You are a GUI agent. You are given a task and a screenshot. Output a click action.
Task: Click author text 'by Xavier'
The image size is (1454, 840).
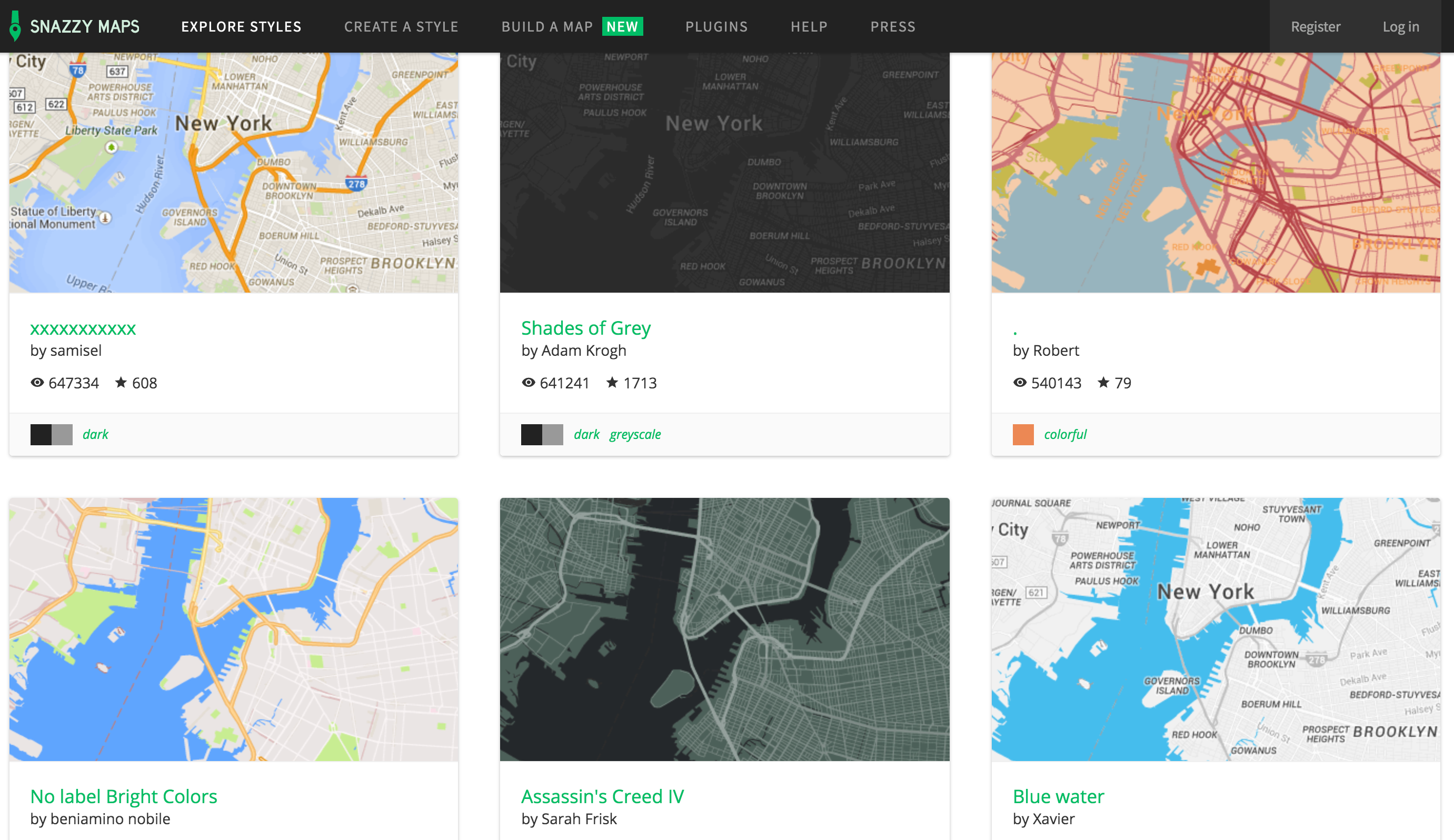(1044, 818)
